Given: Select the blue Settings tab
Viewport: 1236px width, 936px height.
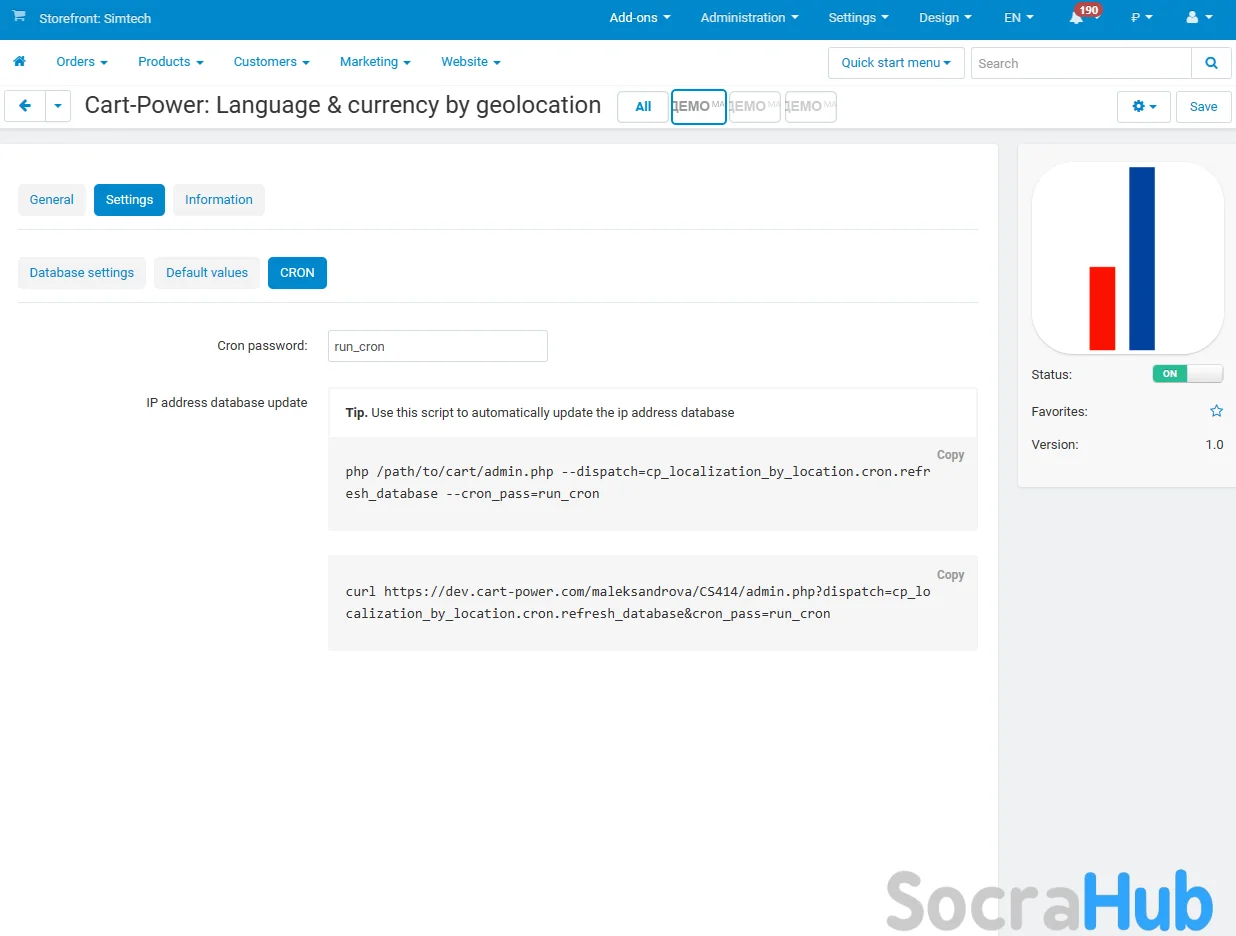Looking at the screenshot, I should click(x=129, y=200).
